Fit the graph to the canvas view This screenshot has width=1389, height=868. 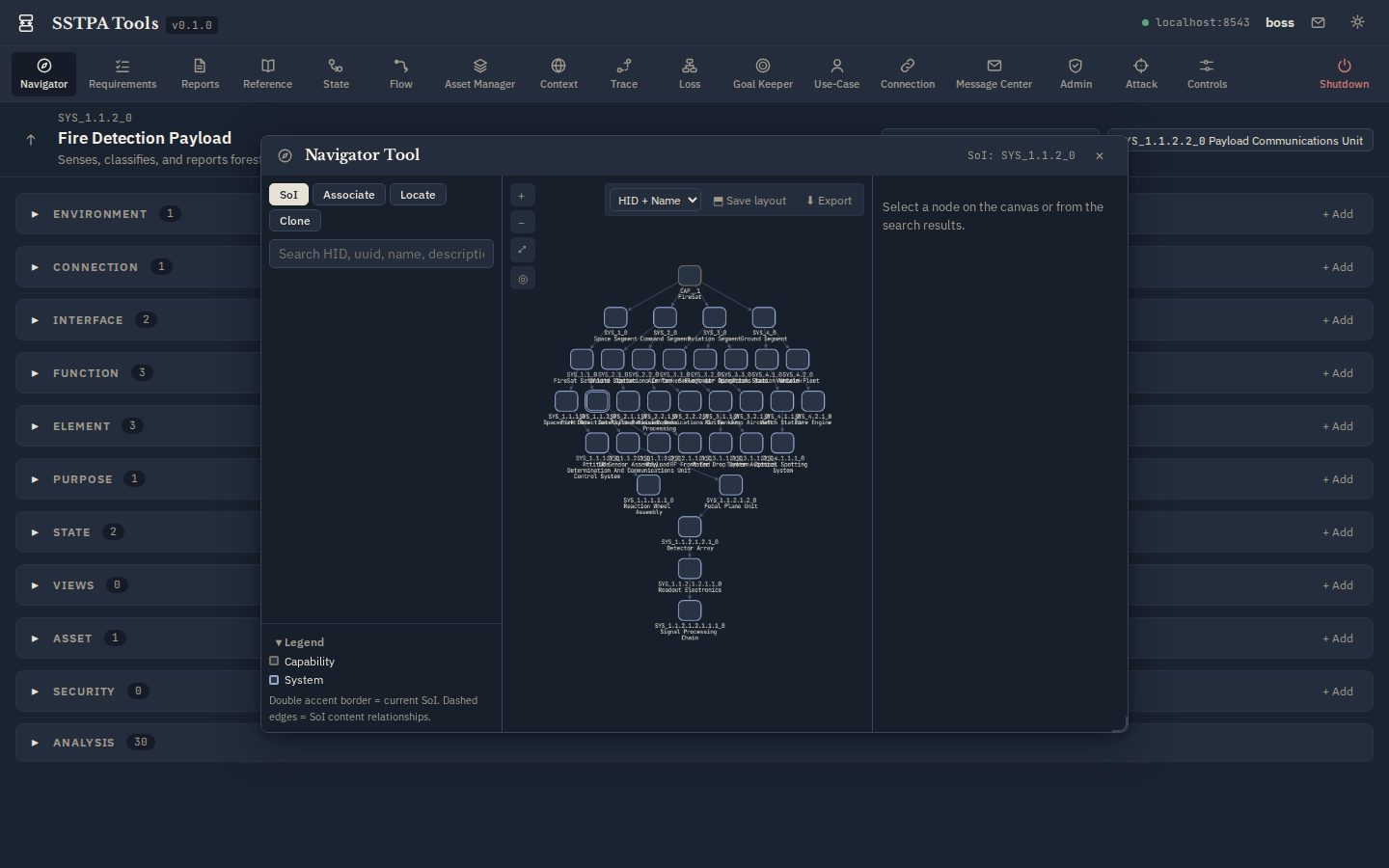tap(522, 250)
